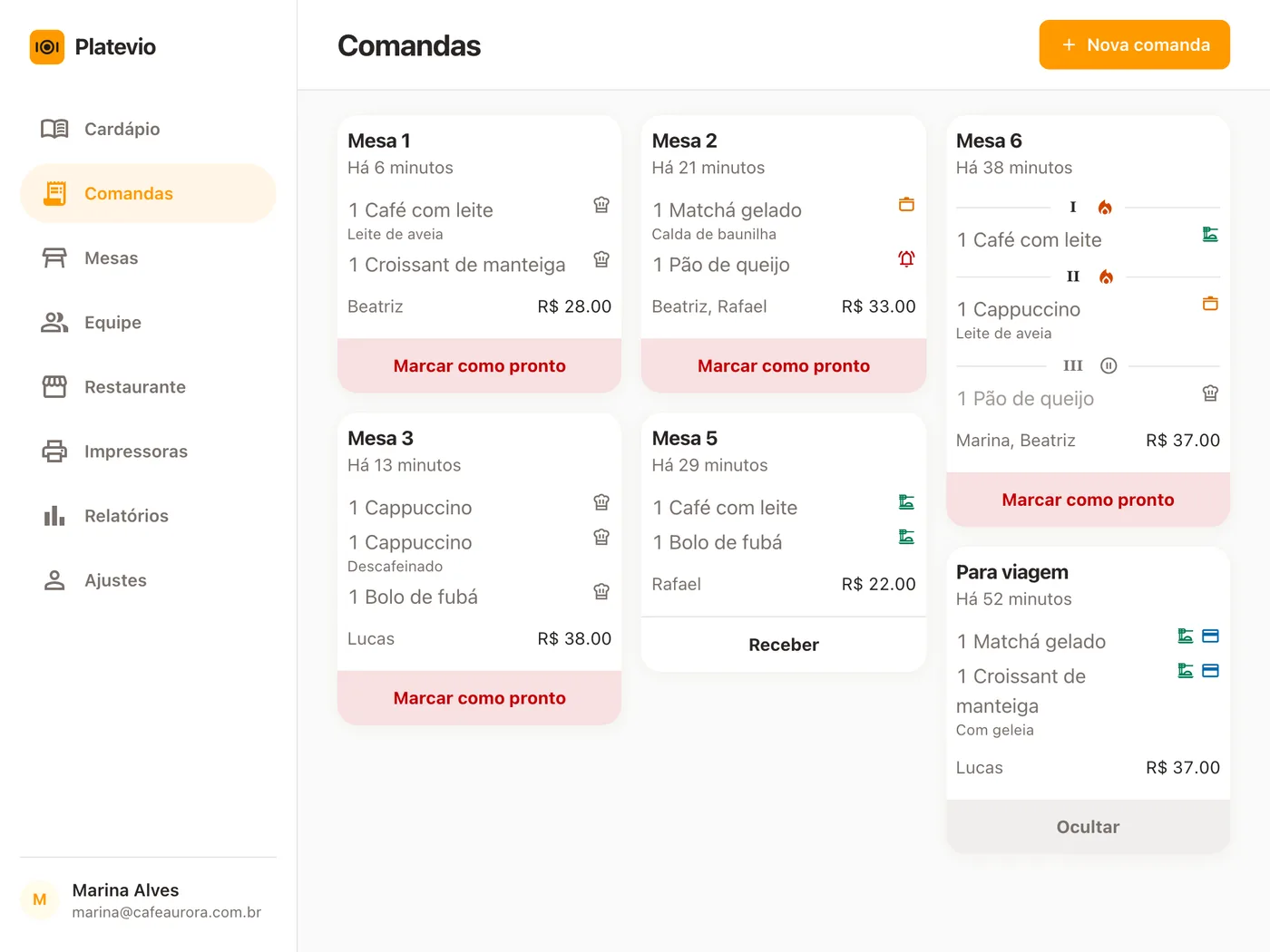The height and width of the screenshot is (952, 1270).
Task: Click the Platevio logo icon
Action: tap(47, 47)
